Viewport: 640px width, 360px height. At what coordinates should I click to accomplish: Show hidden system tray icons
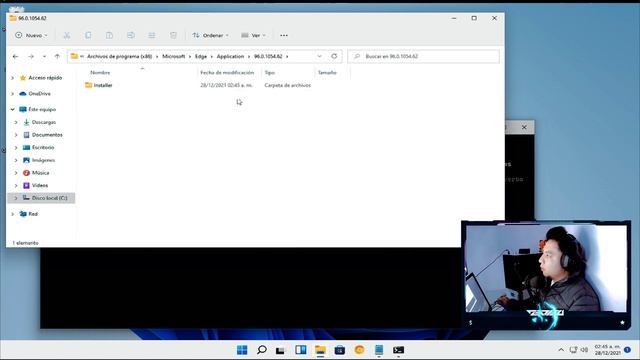click(x=561, y=350)
